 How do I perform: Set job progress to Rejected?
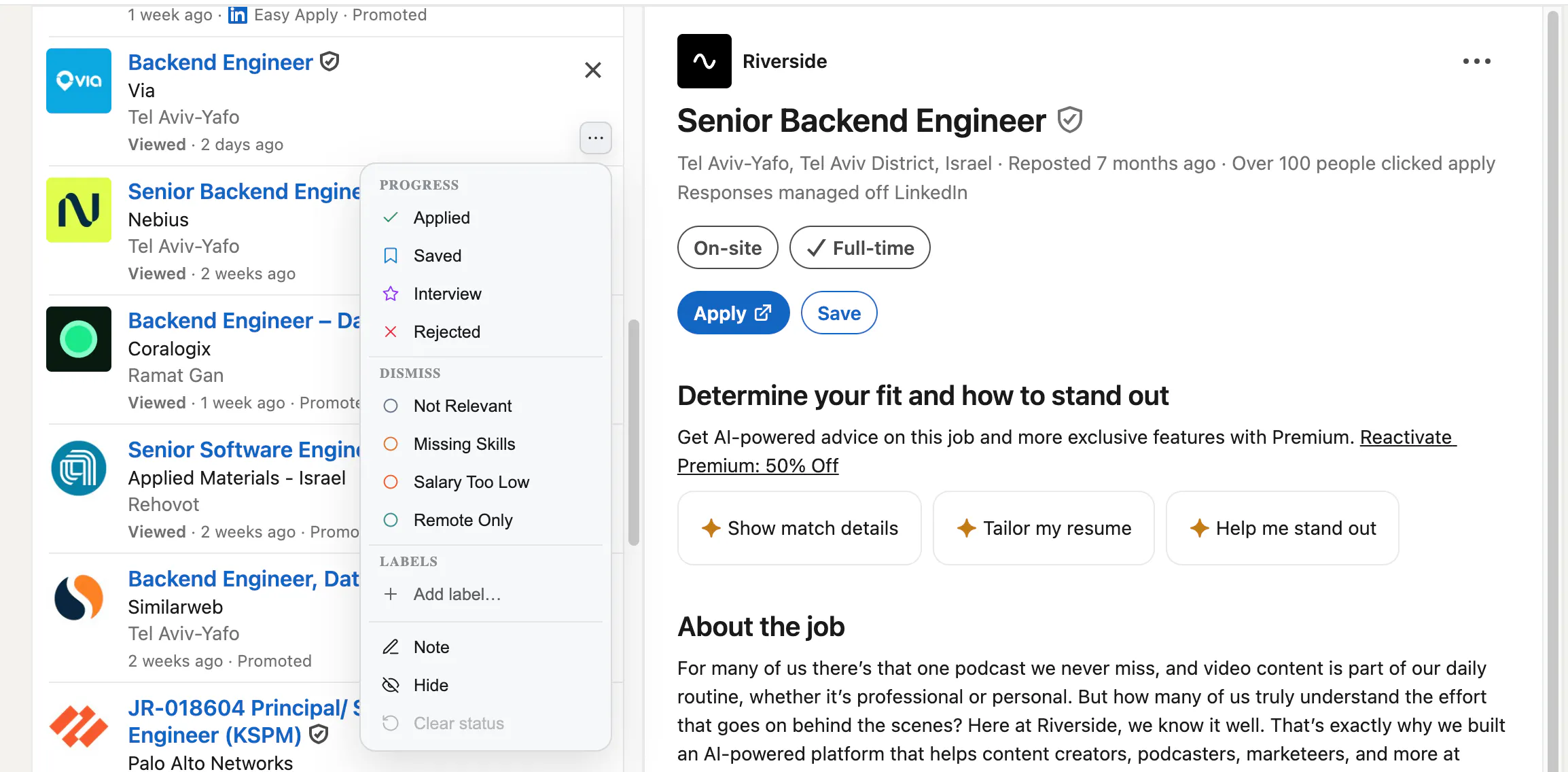click(x=486, y=332)
